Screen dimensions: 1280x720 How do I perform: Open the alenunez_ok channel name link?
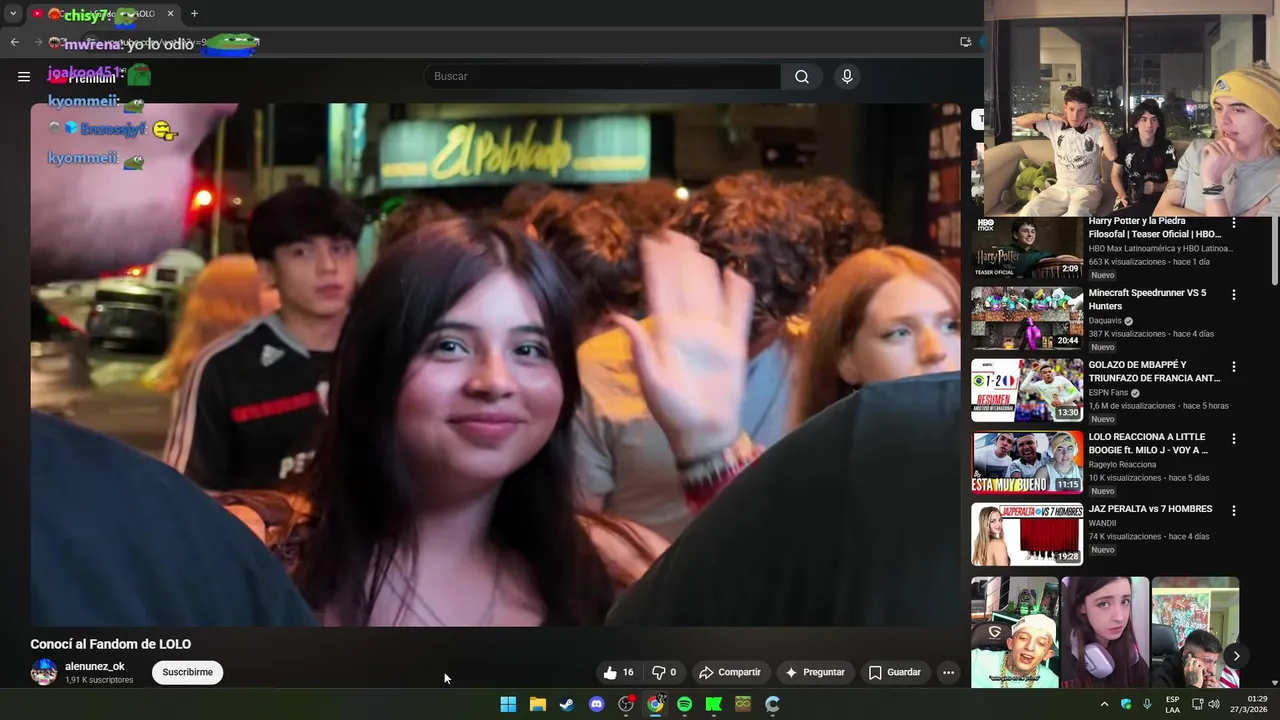(x=95, y=666)
